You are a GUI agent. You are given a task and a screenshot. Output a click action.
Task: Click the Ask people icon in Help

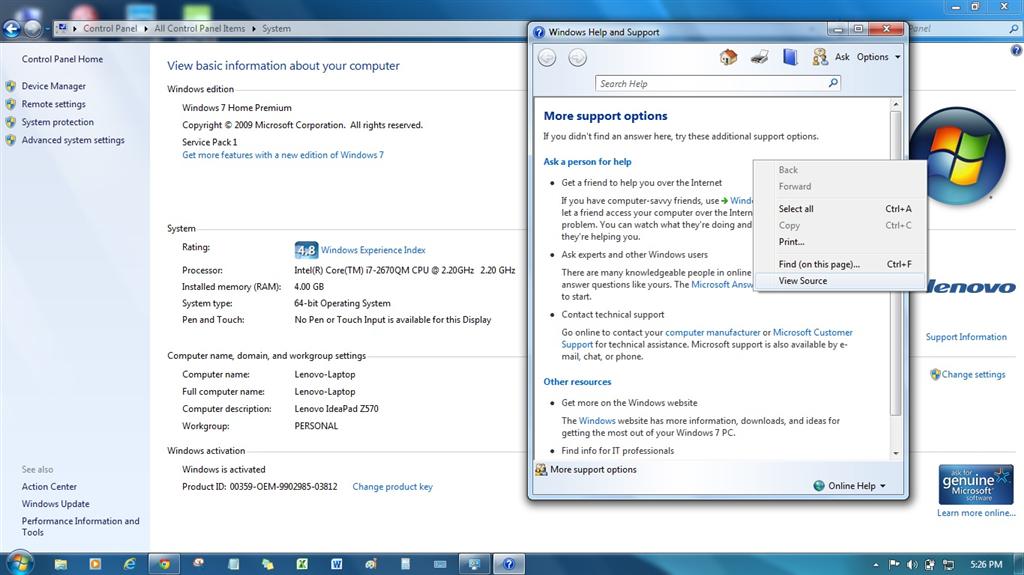[x=820, y=58]
